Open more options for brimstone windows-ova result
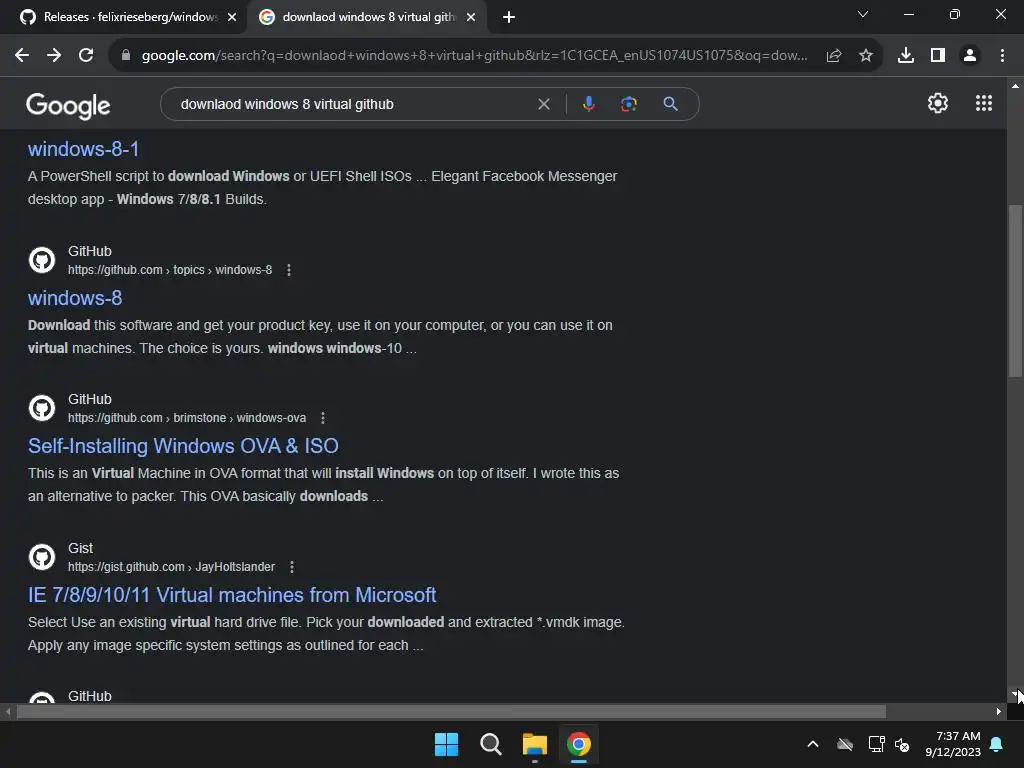 click(x=323, y=418)
